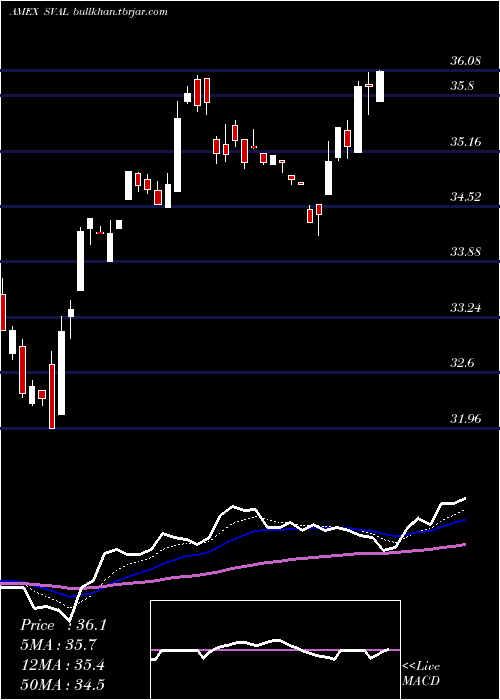Screen dimensions: 500x700
Task: Click the <<Live MACD label
Action: tap(421, 673)
